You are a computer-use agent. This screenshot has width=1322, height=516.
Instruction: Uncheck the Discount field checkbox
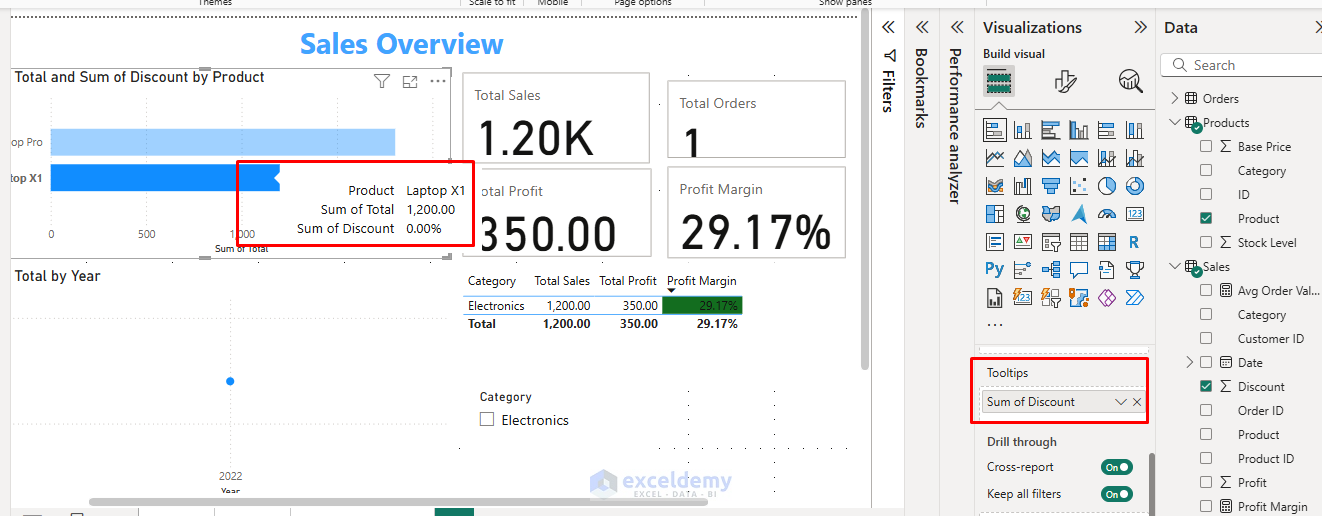tap(1206, 387)
